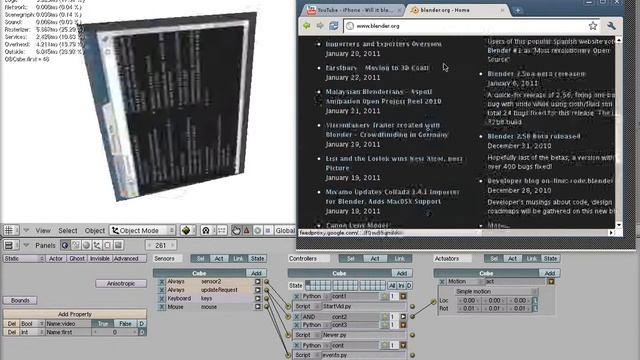Delete the Motion actuator named act

[442, 282]
